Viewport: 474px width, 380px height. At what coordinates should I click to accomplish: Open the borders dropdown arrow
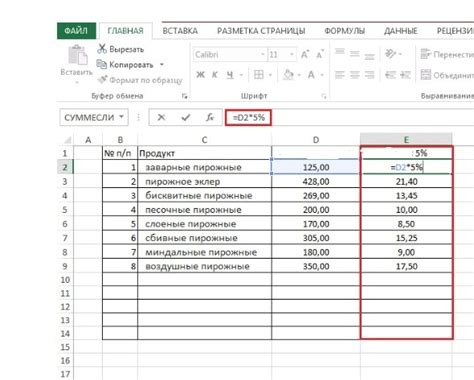coord(270,75)
